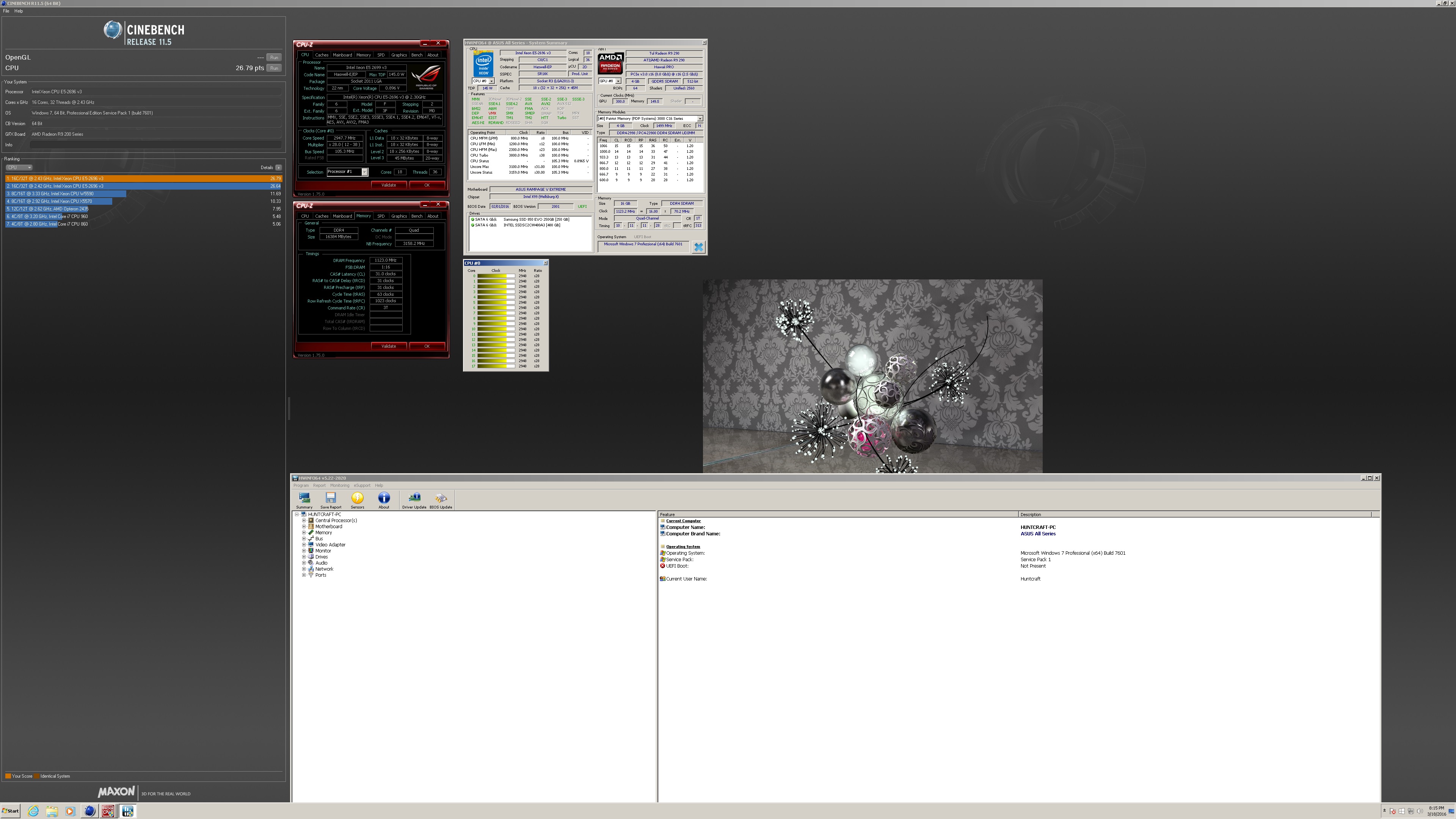Viewport: 1456px width, 819px height.
Task: Click the Details arrow button in Cinebench ranking
Action: pyautogui.click(x=279, y=167)
